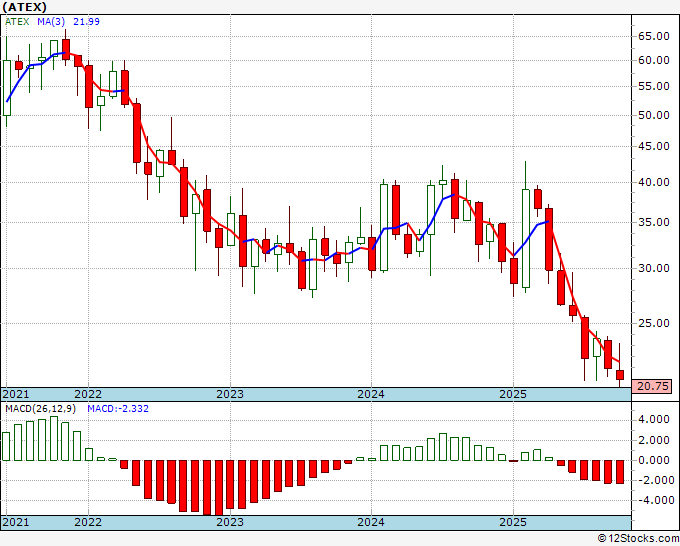
Task: Click the 2024 label on MACD axis
Action: point(371,522)
